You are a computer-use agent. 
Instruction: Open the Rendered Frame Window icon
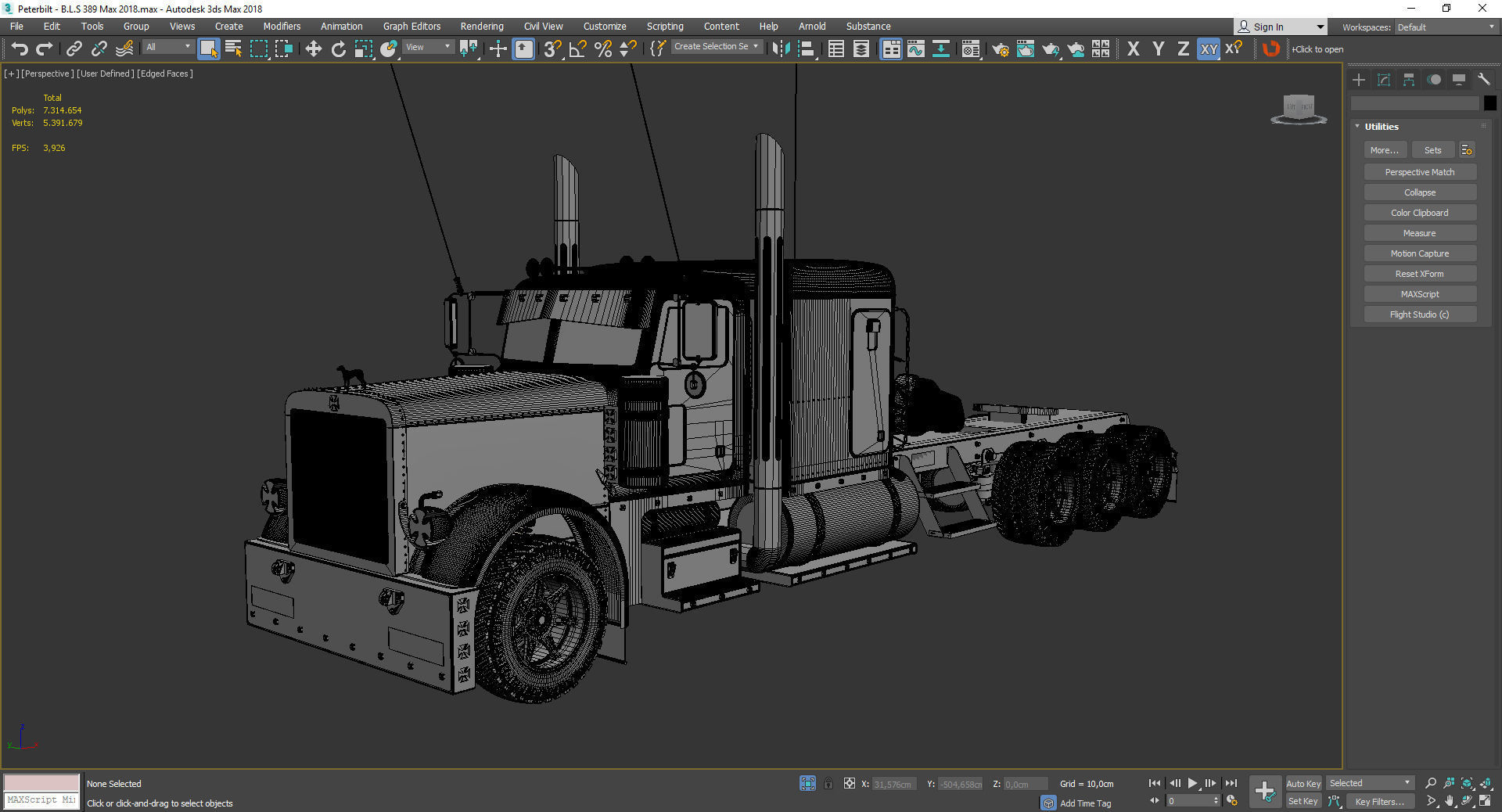[x=1025, y=49]
